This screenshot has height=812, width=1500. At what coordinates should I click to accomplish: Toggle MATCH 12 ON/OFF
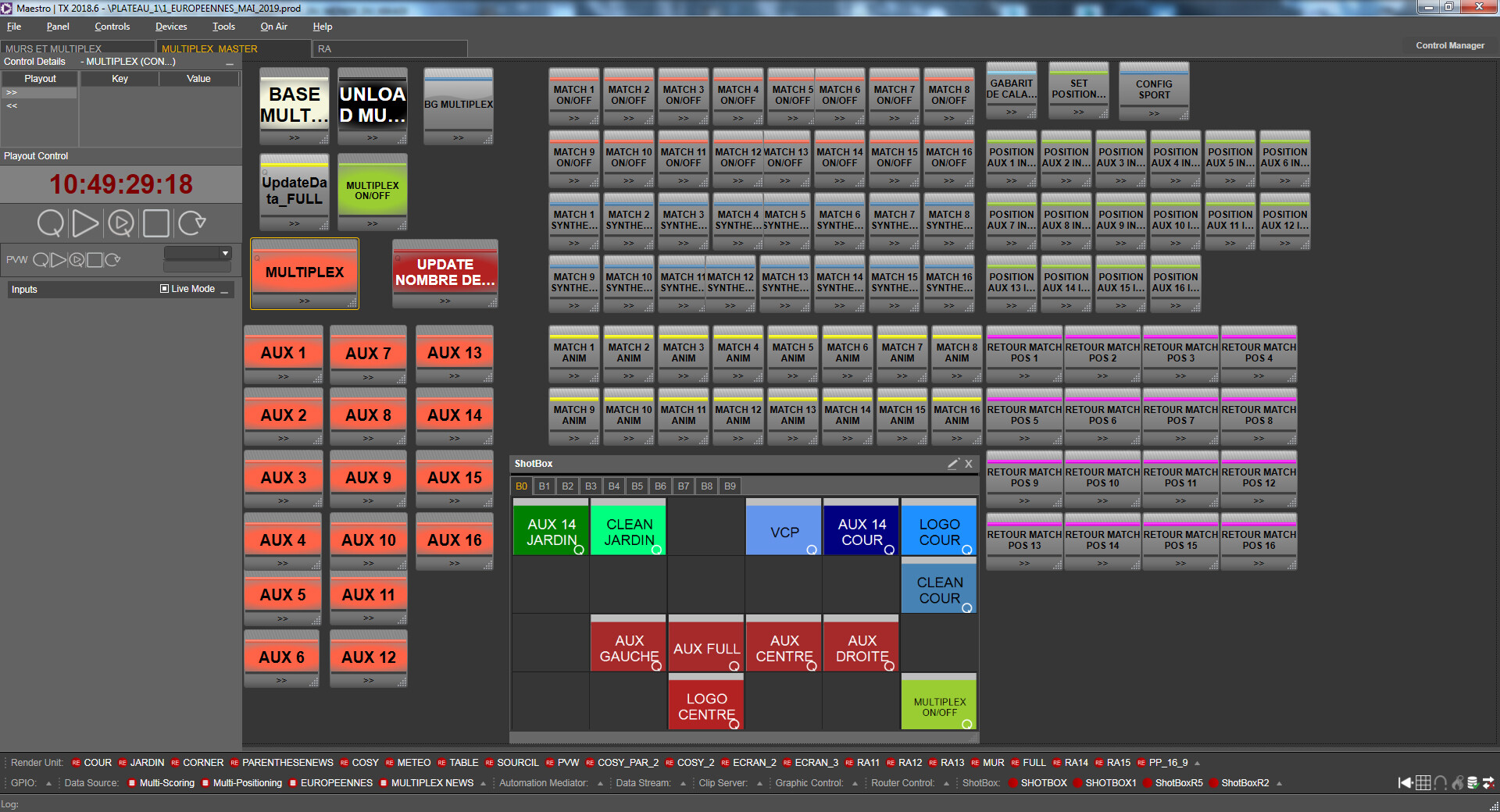pos(738,158)
